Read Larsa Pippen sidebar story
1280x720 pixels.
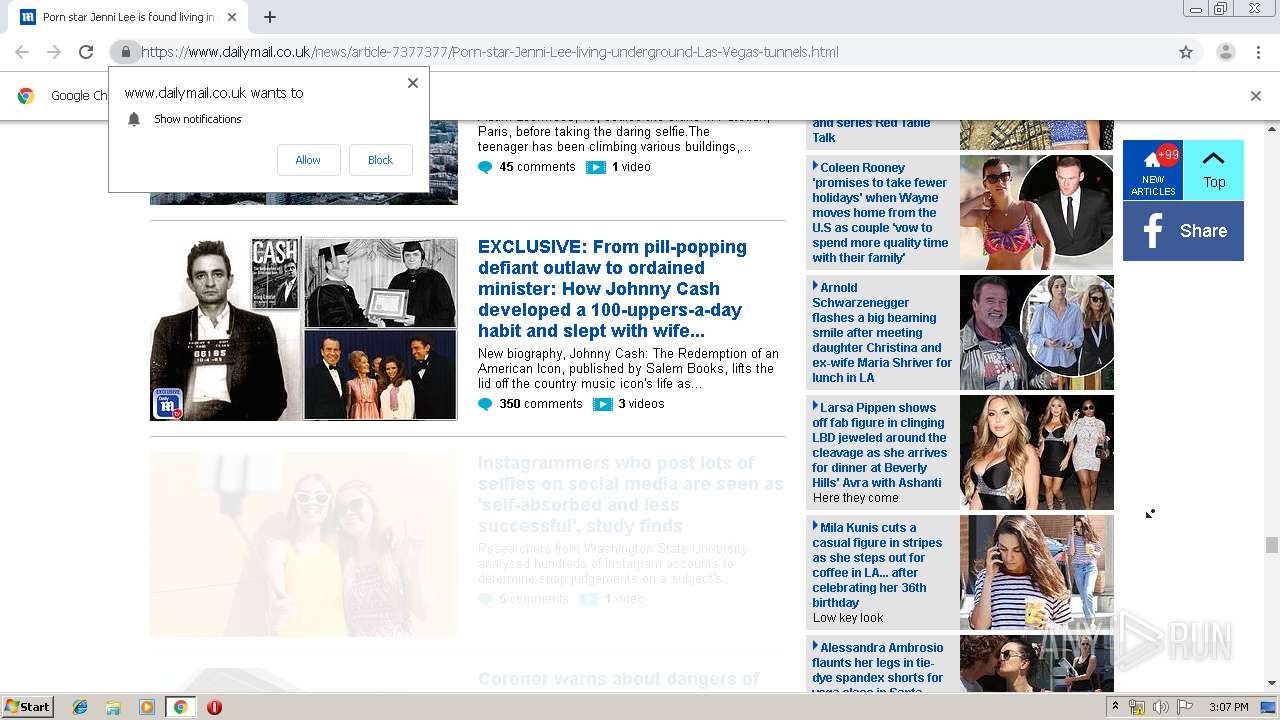tap(880, 445)
